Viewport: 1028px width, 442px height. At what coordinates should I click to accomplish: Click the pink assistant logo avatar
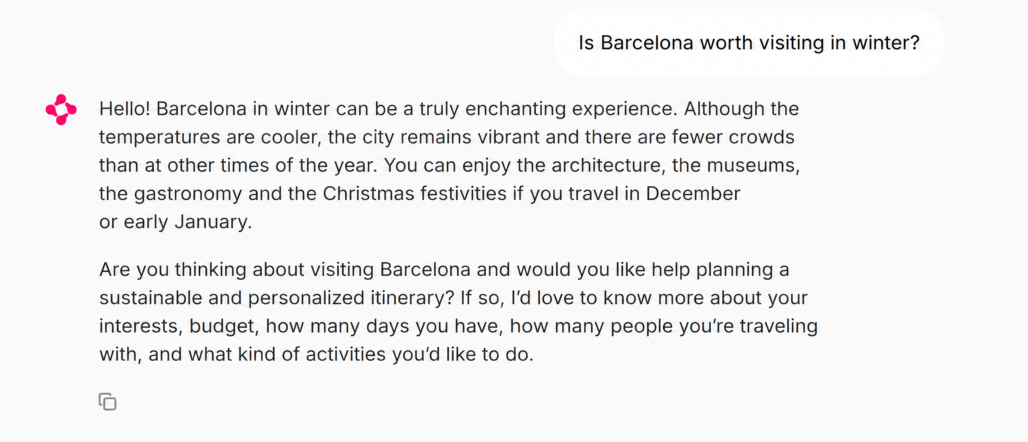(x=61, y=110)
